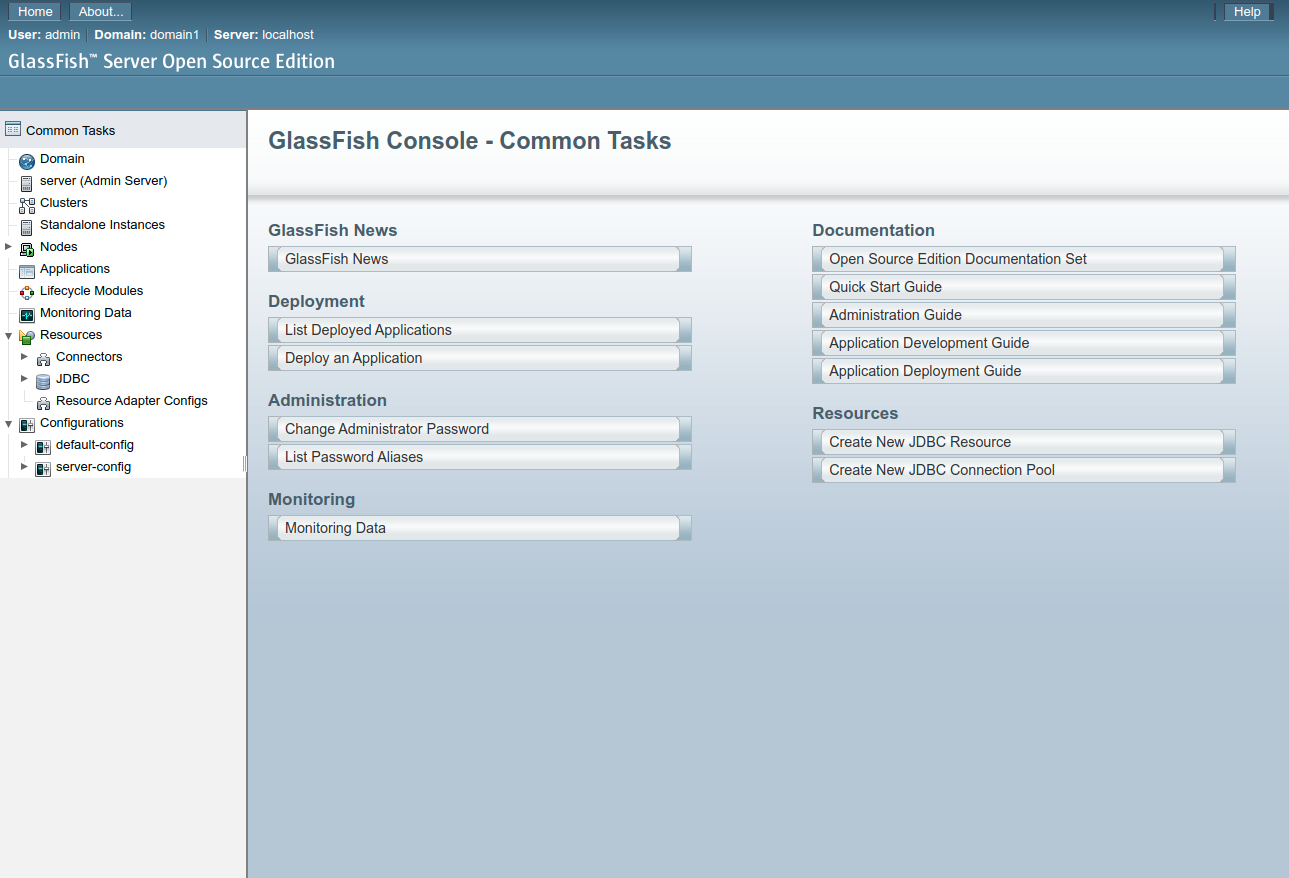1289x878 pixels.
Task: Click the server (Admin Server) icon
Action: click(x=27, y=182)
